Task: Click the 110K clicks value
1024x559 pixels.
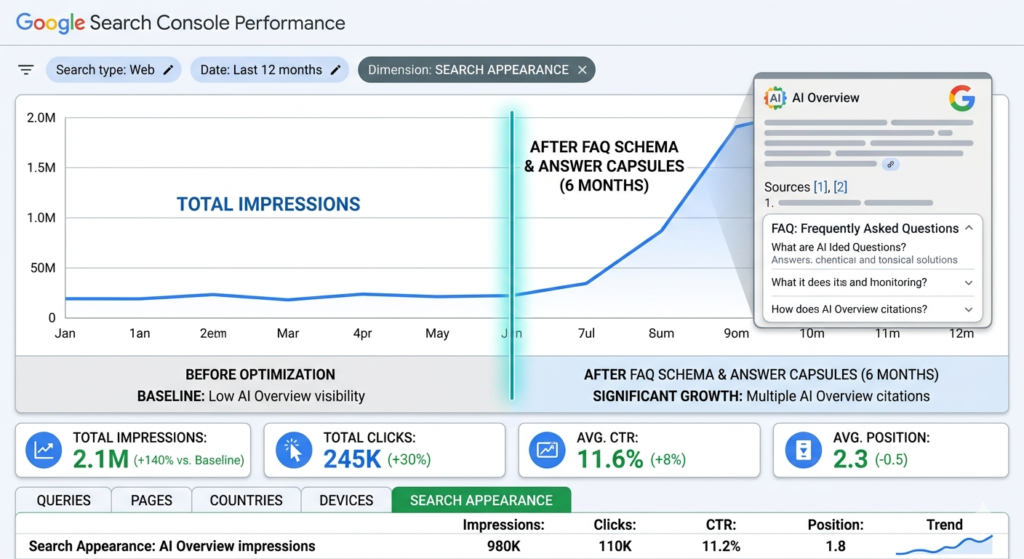Action: tap(615, 546)
